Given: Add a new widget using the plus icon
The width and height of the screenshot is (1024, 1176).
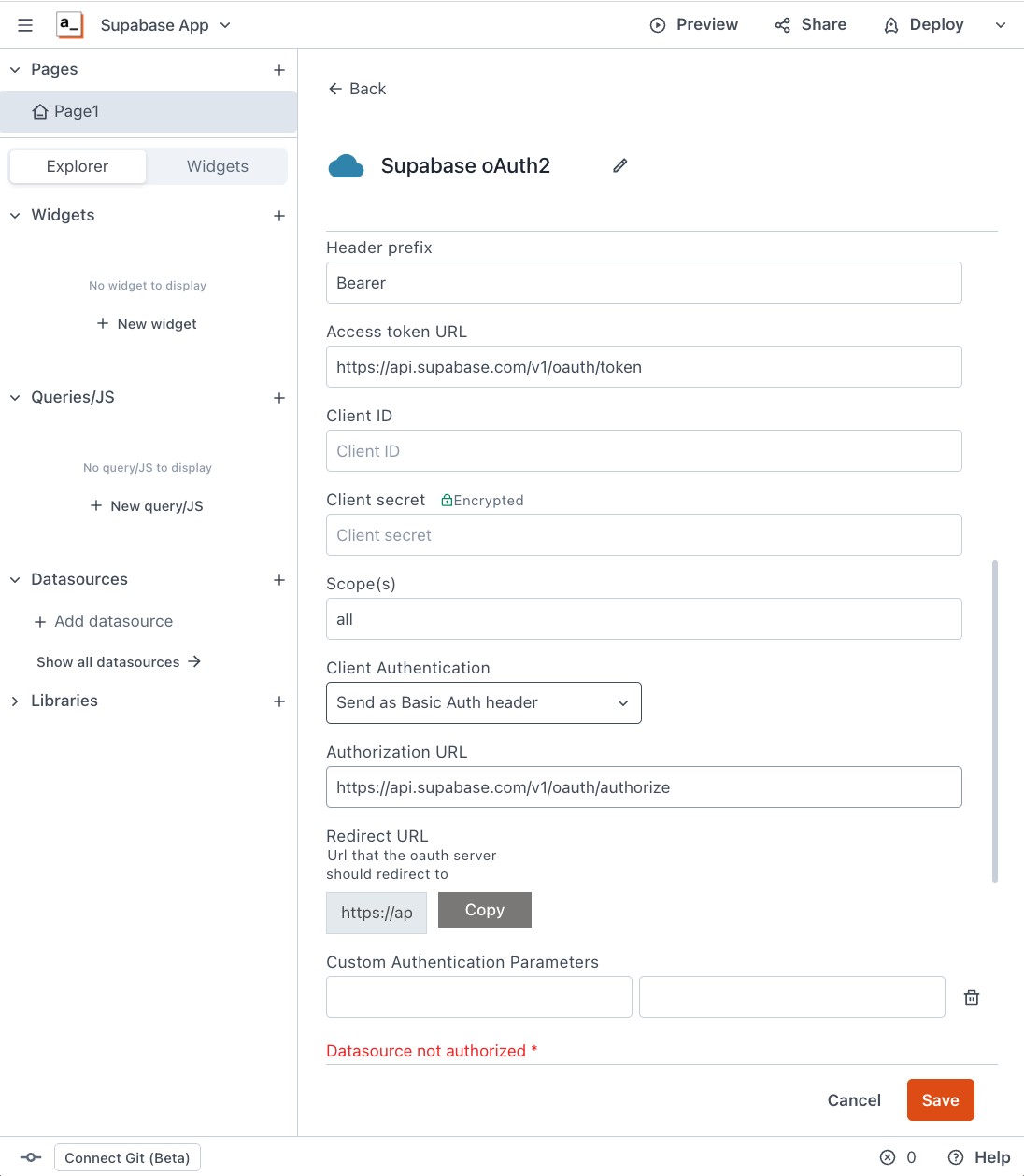Looking at the screenshot, I should click(278, 216).
